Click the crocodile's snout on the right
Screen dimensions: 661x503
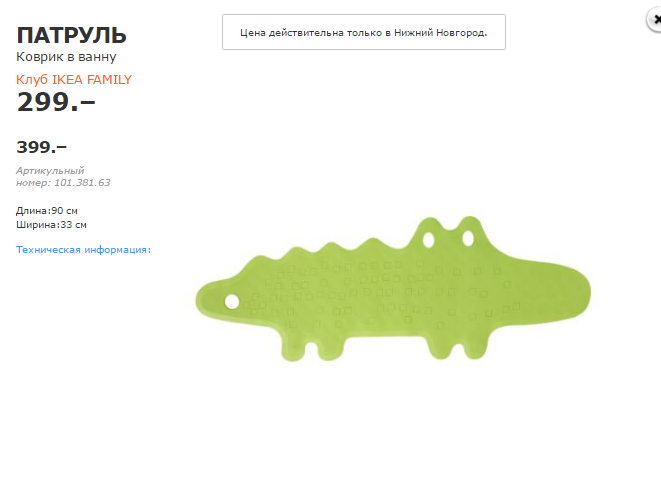[x=561, y=292]
